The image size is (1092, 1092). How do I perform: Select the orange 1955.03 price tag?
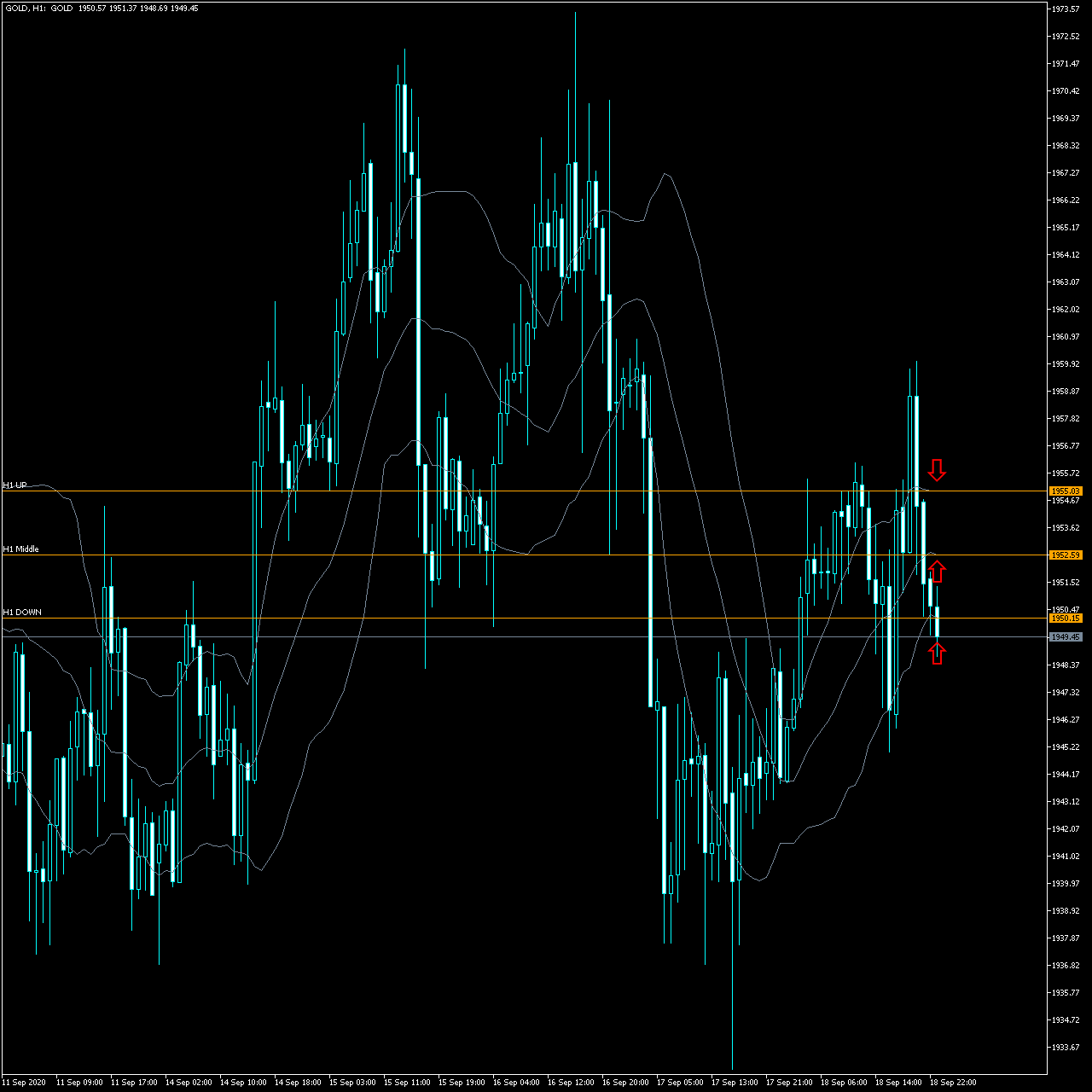coord(1066,491)
